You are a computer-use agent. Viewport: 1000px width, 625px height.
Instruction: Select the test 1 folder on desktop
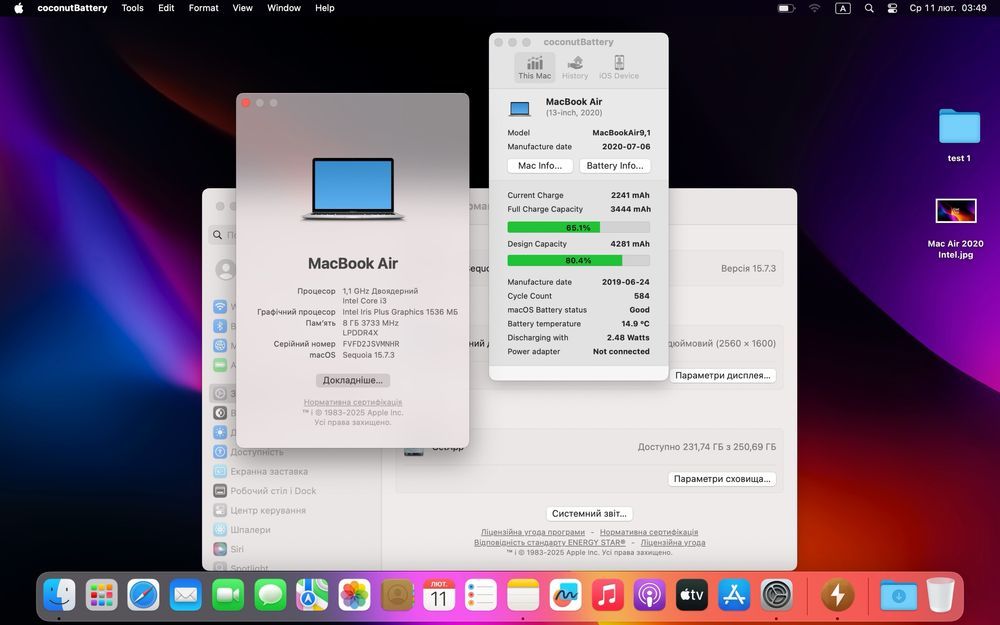point(959,135)
